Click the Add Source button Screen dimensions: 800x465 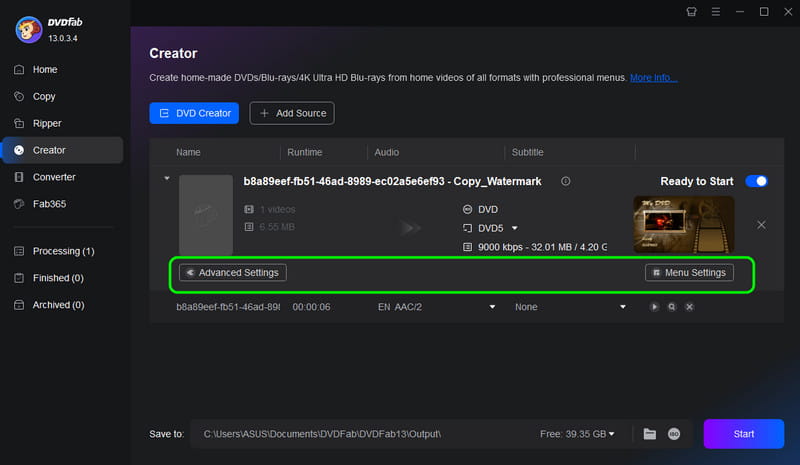coord(292,113)
